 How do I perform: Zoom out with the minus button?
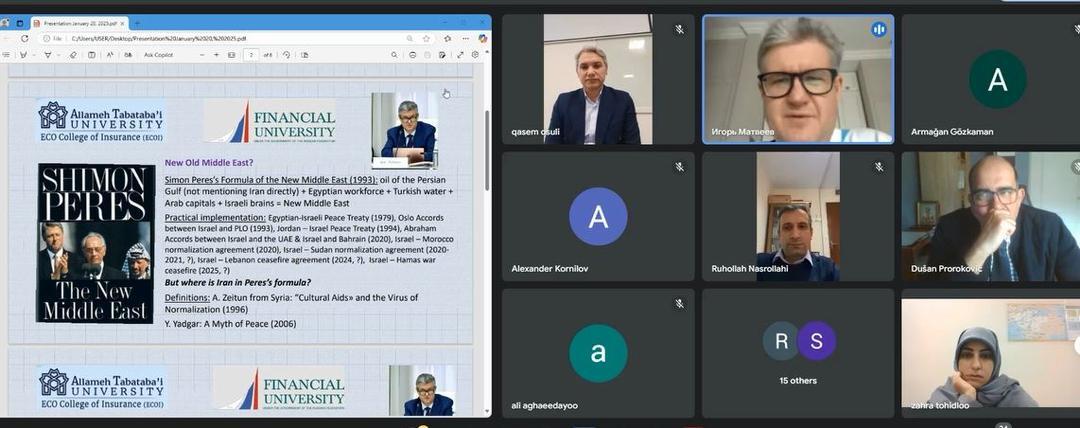[202, 55]
